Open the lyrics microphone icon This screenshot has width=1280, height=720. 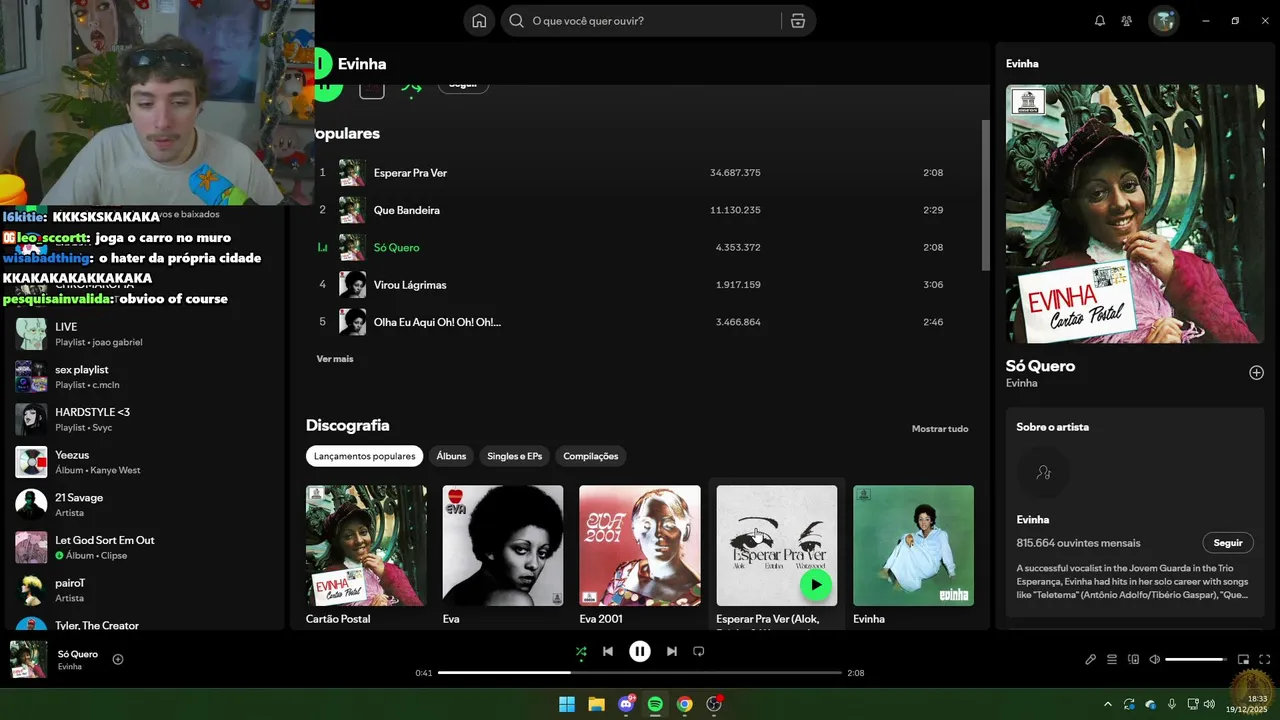pyautogui.click(x=1091, y=659)
